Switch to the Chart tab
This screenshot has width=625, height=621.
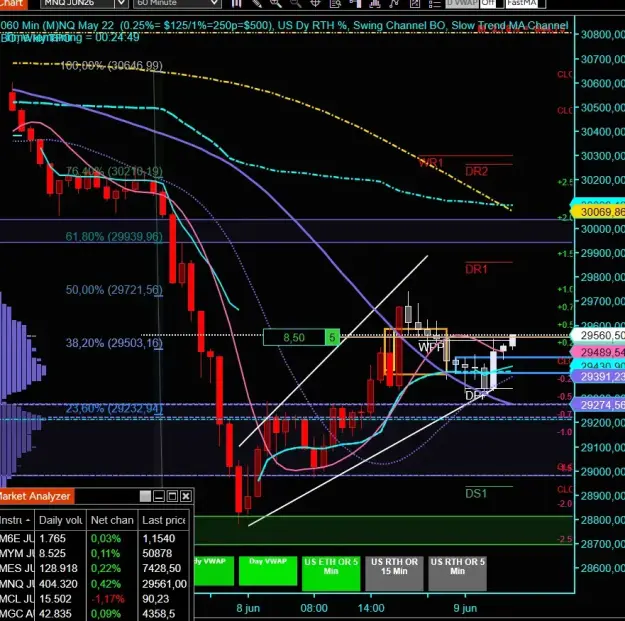(x=14, y=4)
